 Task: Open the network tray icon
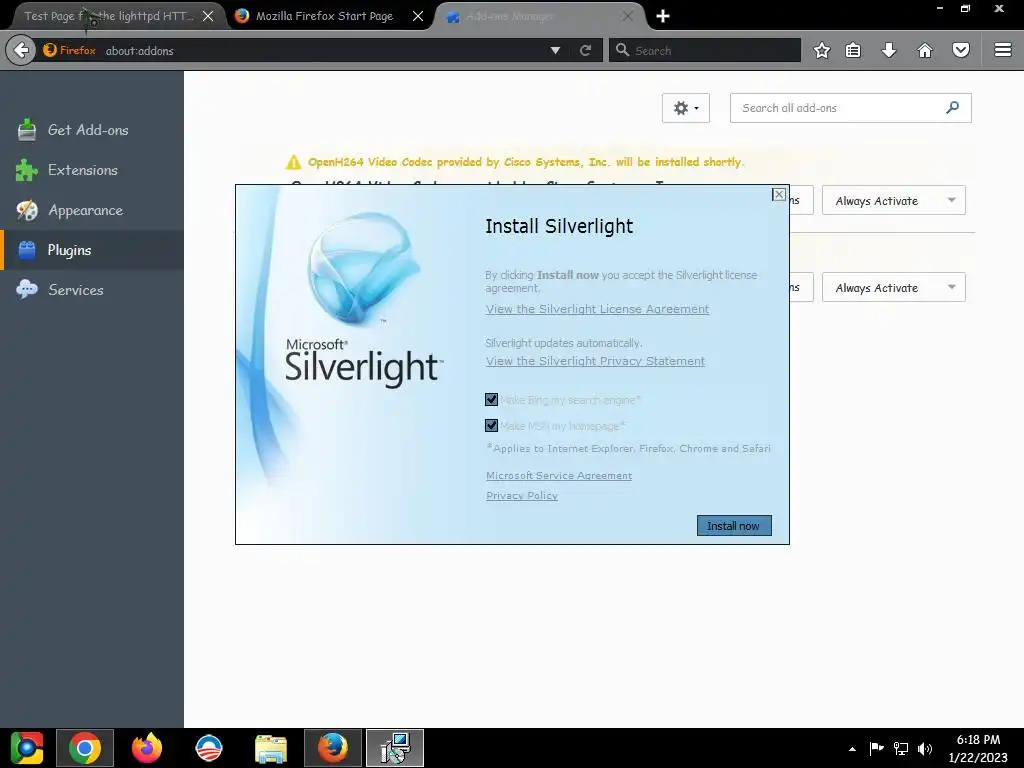901,748
